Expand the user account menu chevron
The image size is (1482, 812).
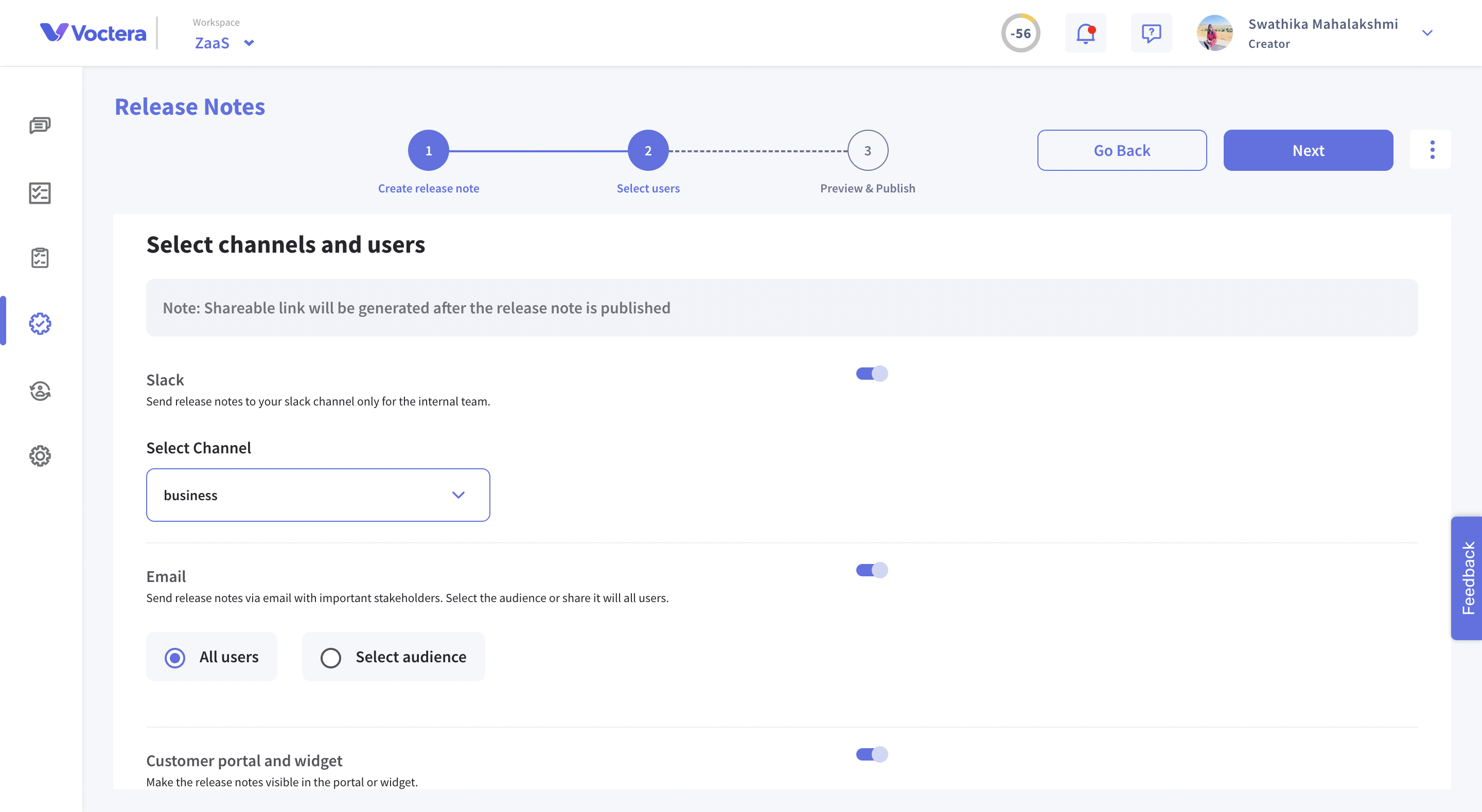(x=1427, y=33)
